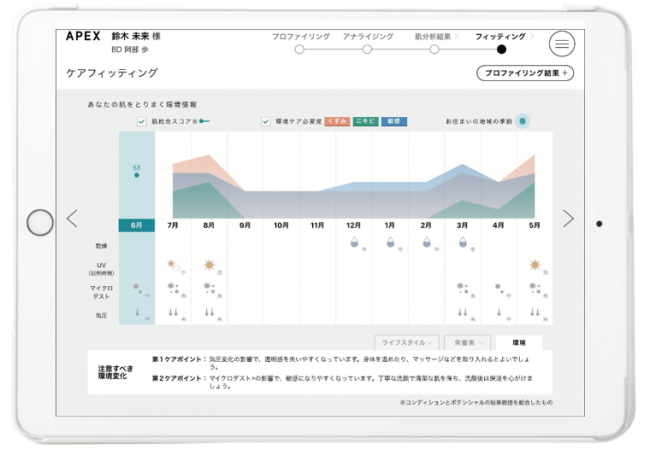The width and height of the screenshot is (650, 455).
Task: Click the April air pressure arrow icon
Action: pyautogui.click(x=499, y=312)
